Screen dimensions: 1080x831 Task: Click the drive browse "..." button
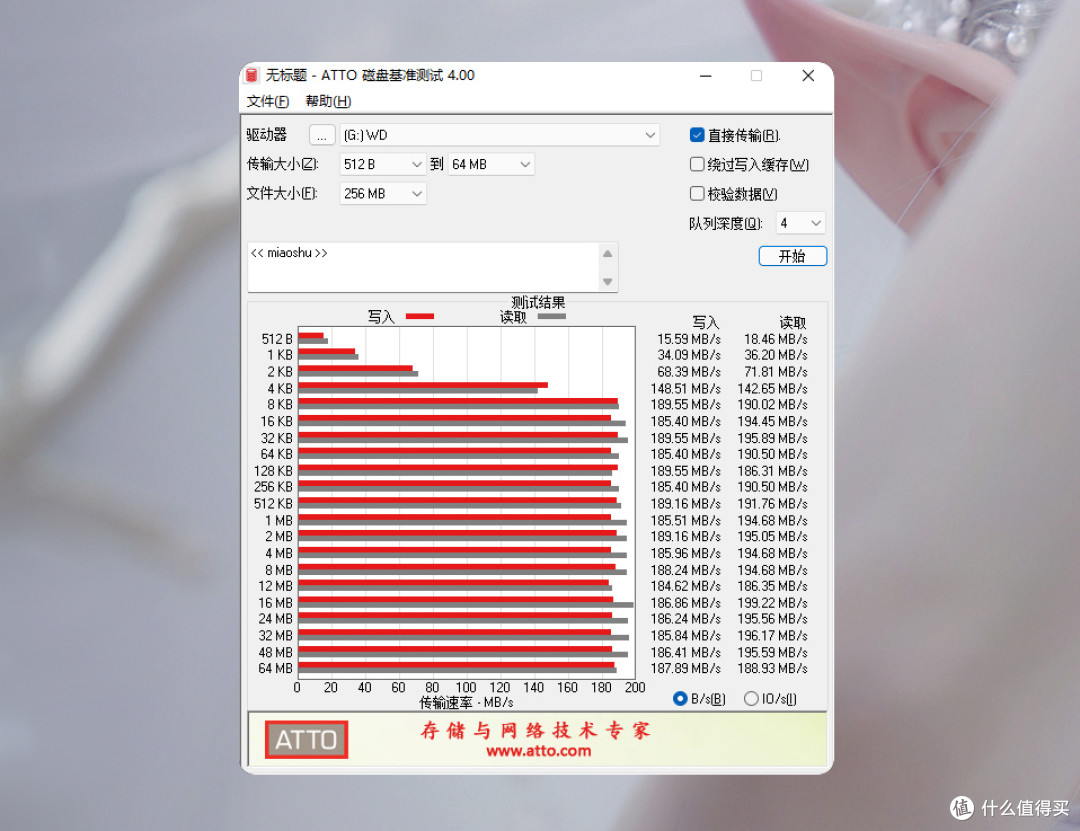(x=322, y=135)
